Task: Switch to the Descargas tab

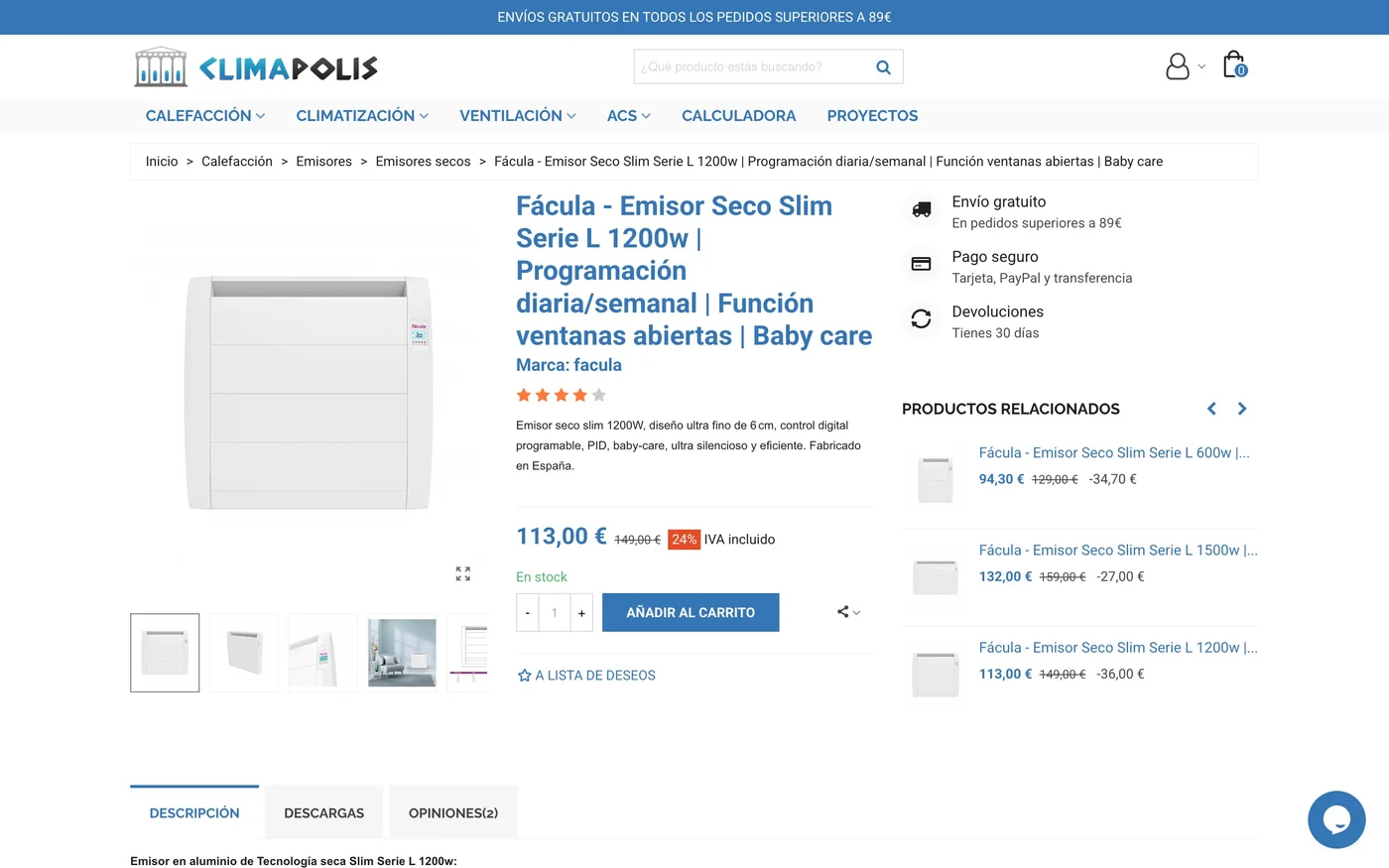Action: click(324, 812)
